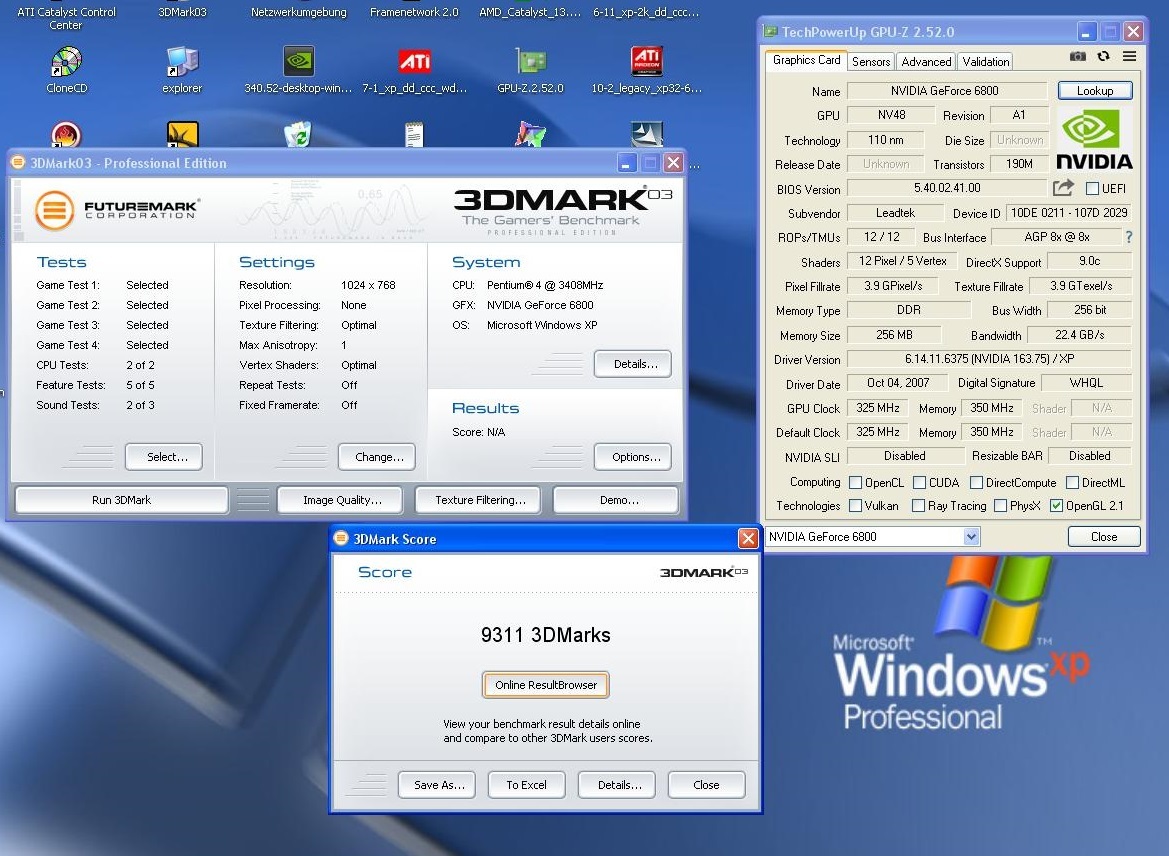The width and height of the screenshot is (1169, 856).
Task: Switch to the Sensors tab
Action: pyautogui.click(x=871, y=62)
